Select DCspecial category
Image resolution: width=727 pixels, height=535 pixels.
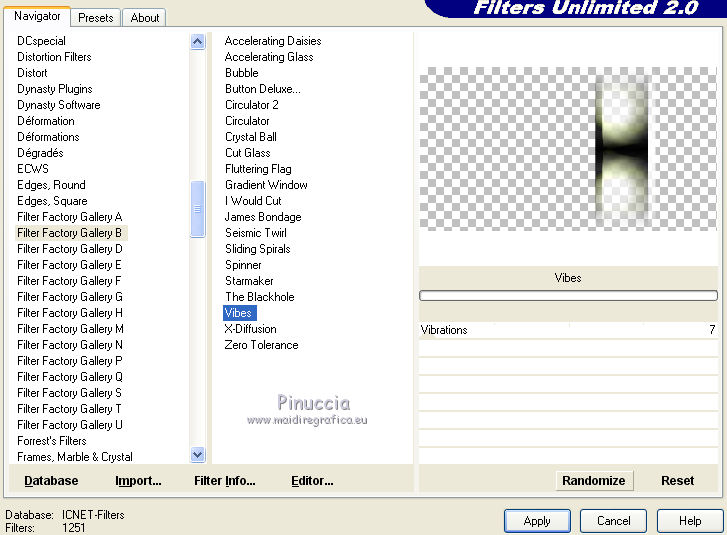coord(41,41)
